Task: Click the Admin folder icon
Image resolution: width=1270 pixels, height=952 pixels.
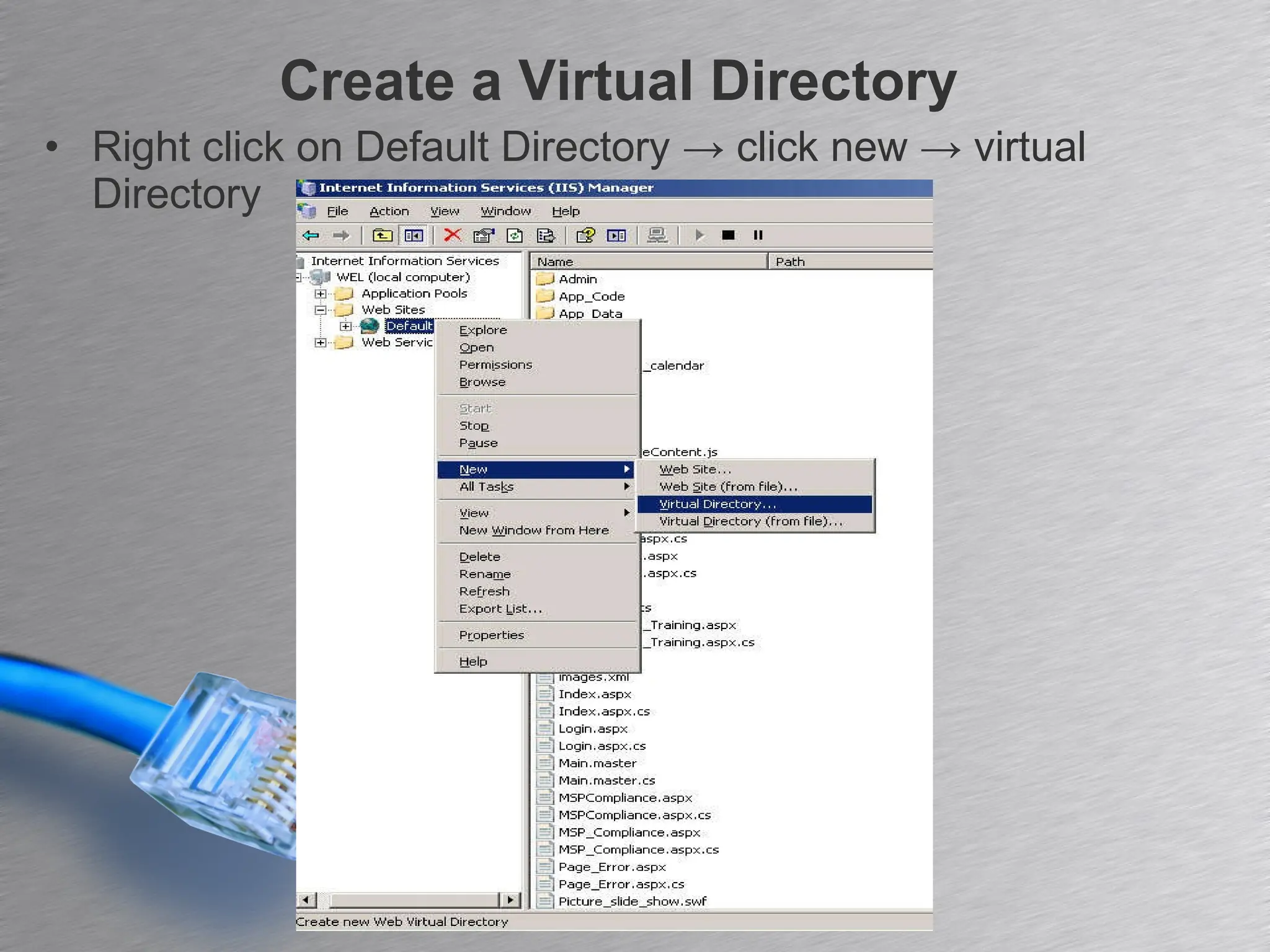Action: (x=545, y=278)
